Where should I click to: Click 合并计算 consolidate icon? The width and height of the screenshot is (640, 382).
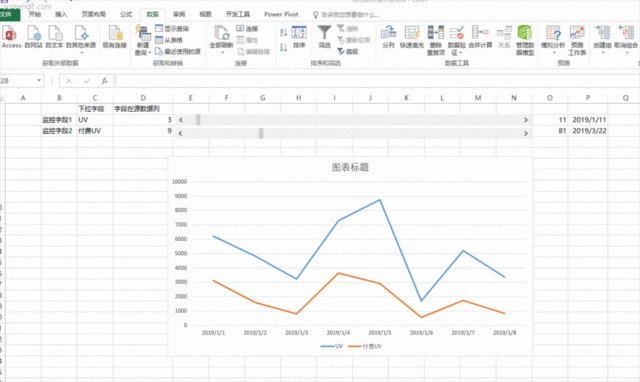[480, 37]
